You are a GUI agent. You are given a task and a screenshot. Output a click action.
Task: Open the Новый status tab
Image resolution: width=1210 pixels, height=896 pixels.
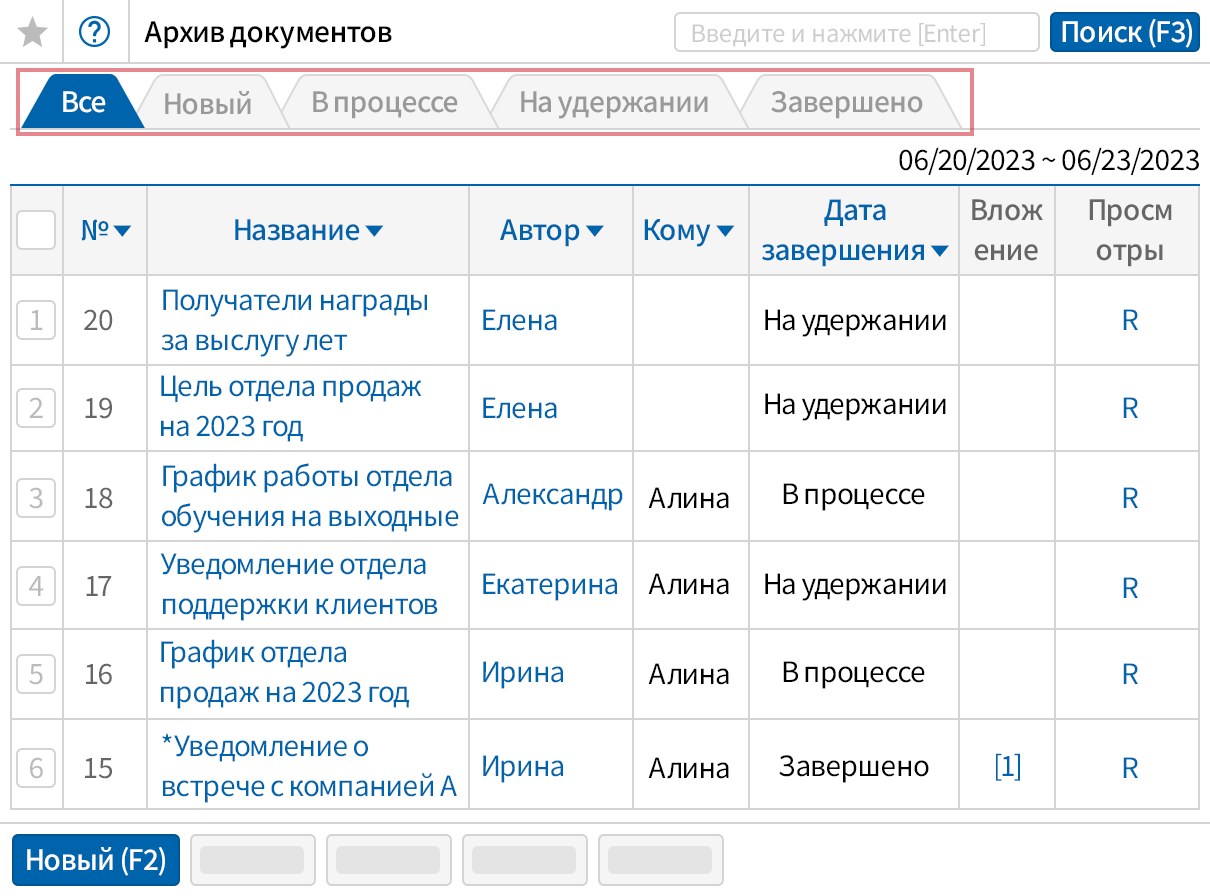(210, 101)
